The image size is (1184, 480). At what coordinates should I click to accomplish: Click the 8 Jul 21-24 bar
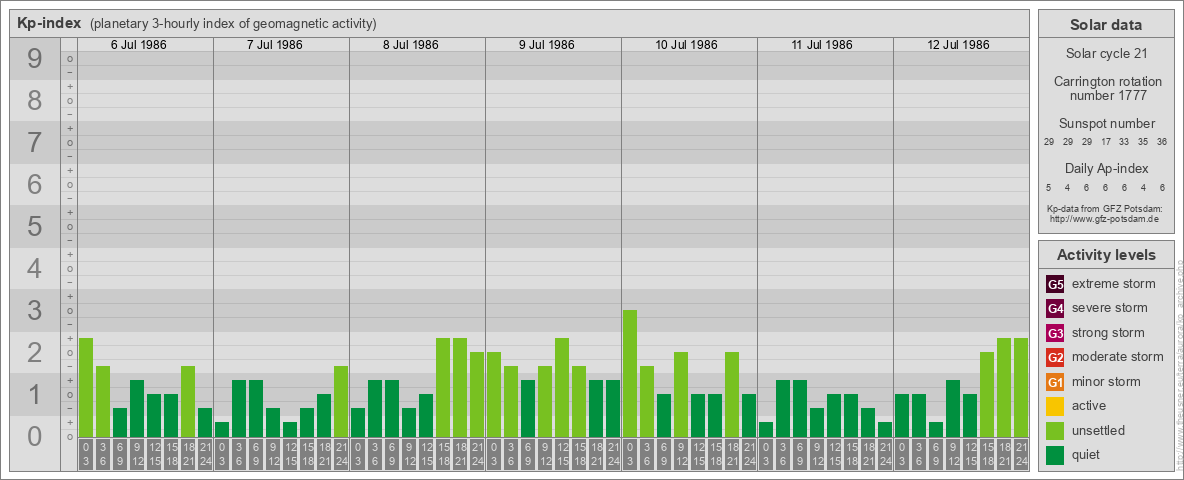[x=477, y=394]
